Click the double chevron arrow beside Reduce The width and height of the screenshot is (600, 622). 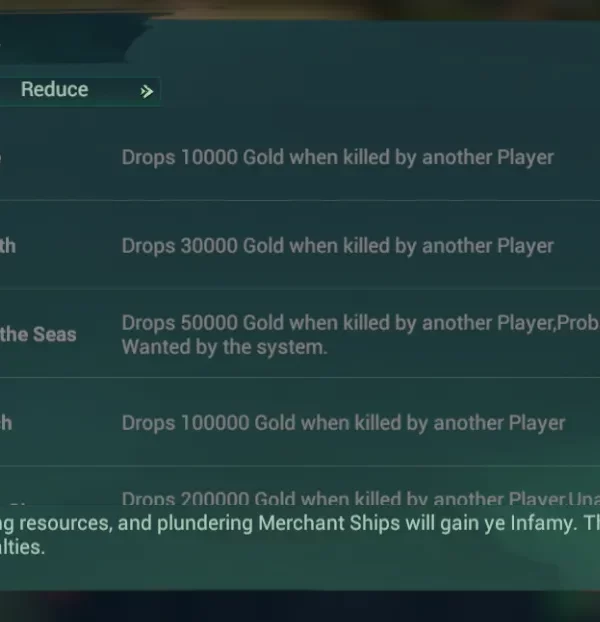click(x=146, y=91)
